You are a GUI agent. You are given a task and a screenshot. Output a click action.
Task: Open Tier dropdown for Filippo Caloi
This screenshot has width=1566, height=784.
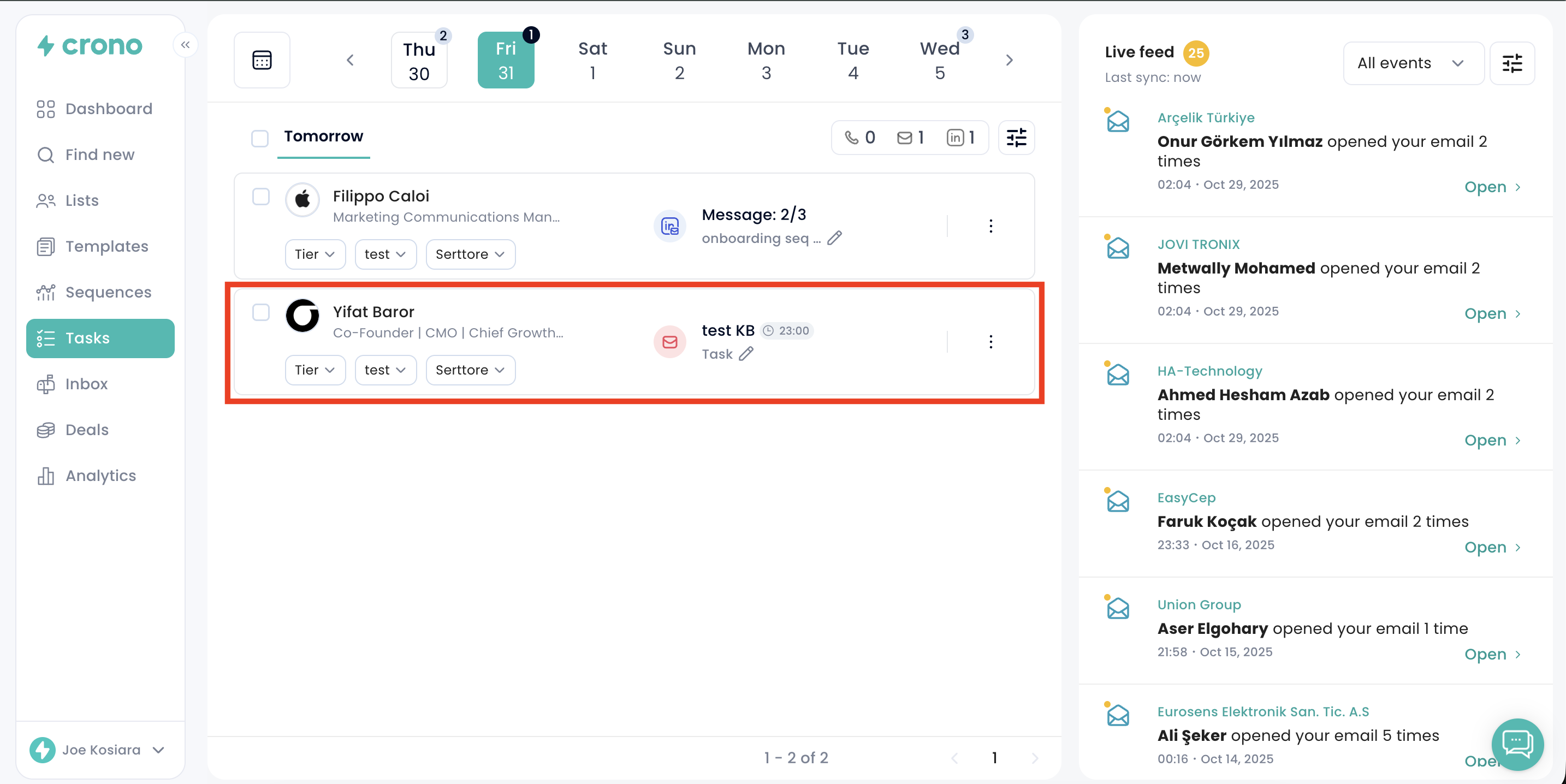pos(315,254)
